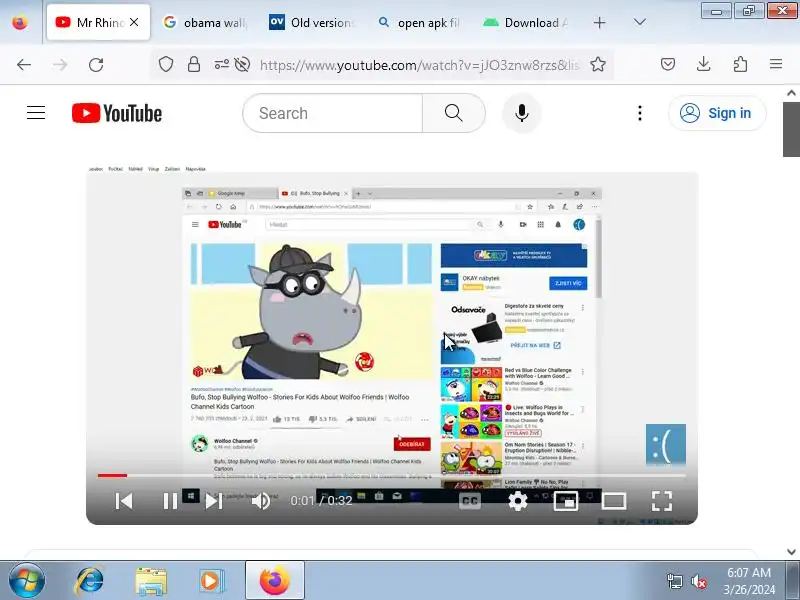Pause the video
Screen dimensions: 800x600
pyautogui.click(x=170, y=501)
